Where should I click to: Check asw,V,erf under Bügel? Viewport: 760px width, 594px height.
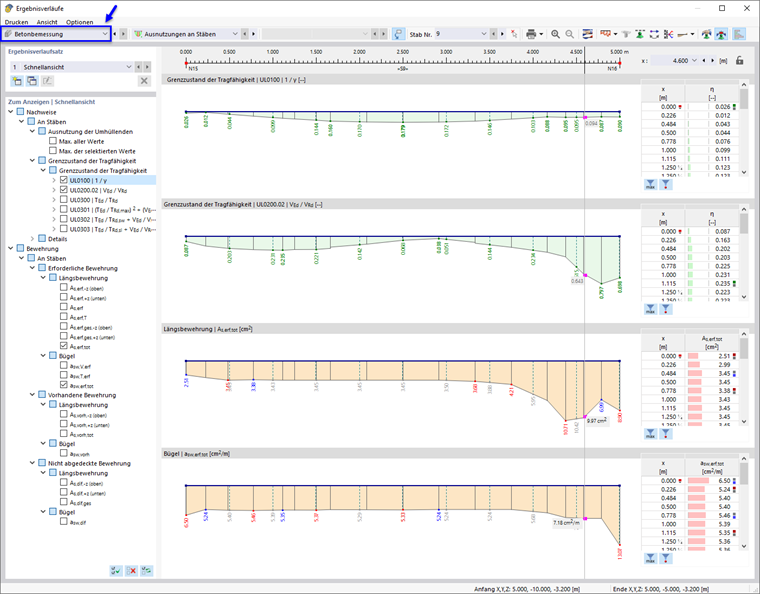63,365
